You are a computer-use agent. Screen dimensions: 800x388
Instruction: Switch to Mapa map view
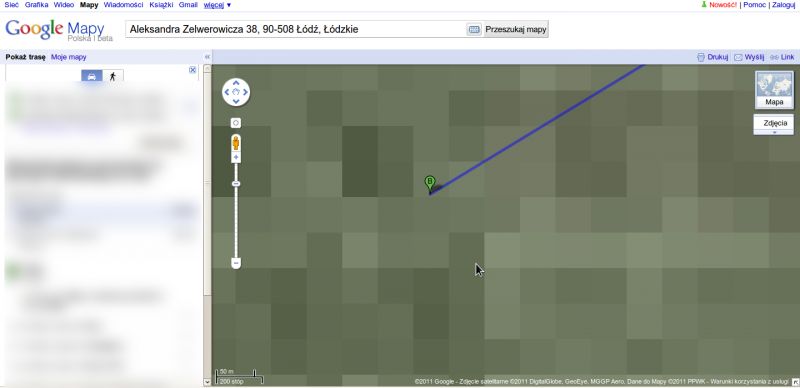click(x=774, y=89)
